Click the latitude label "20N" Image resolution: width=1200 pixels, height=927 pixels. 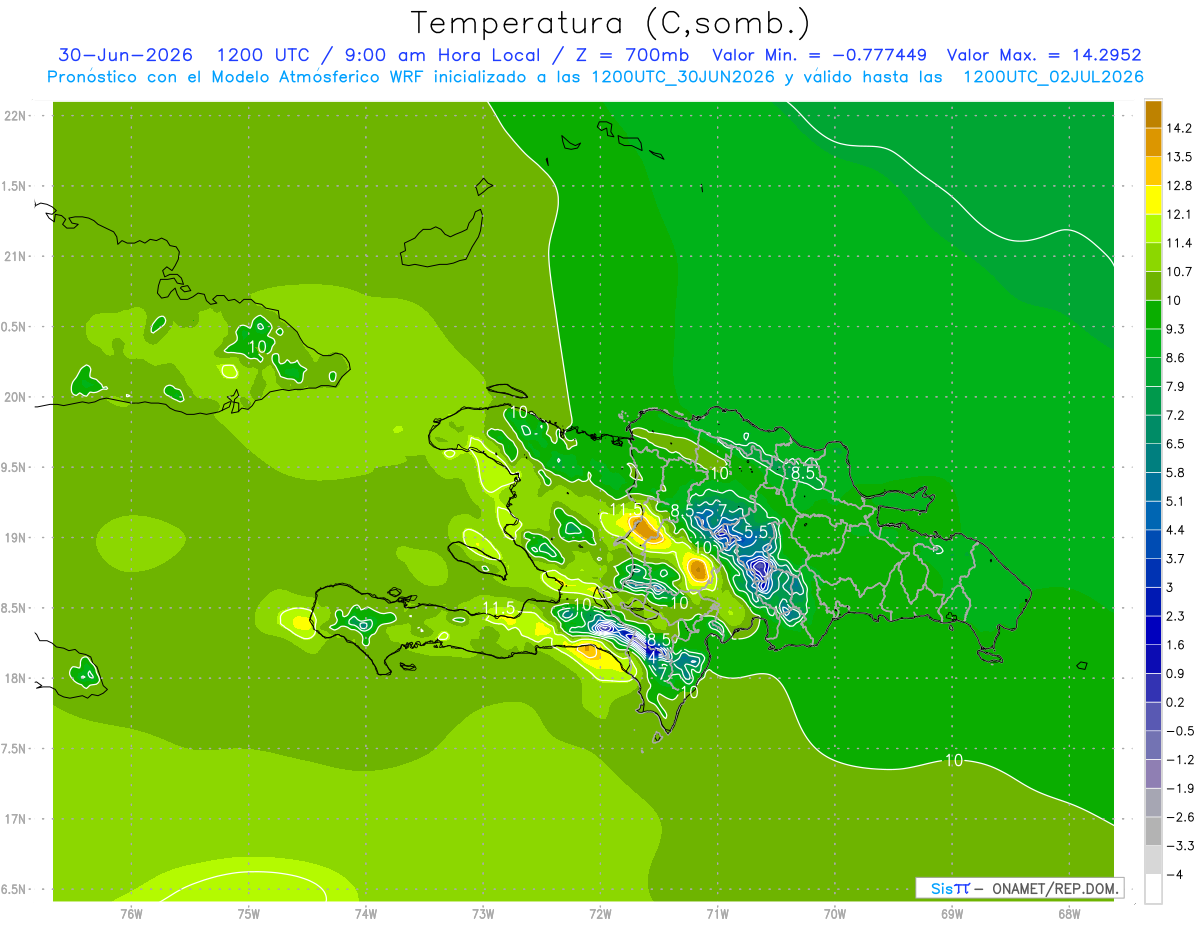(x=16, y=397)
